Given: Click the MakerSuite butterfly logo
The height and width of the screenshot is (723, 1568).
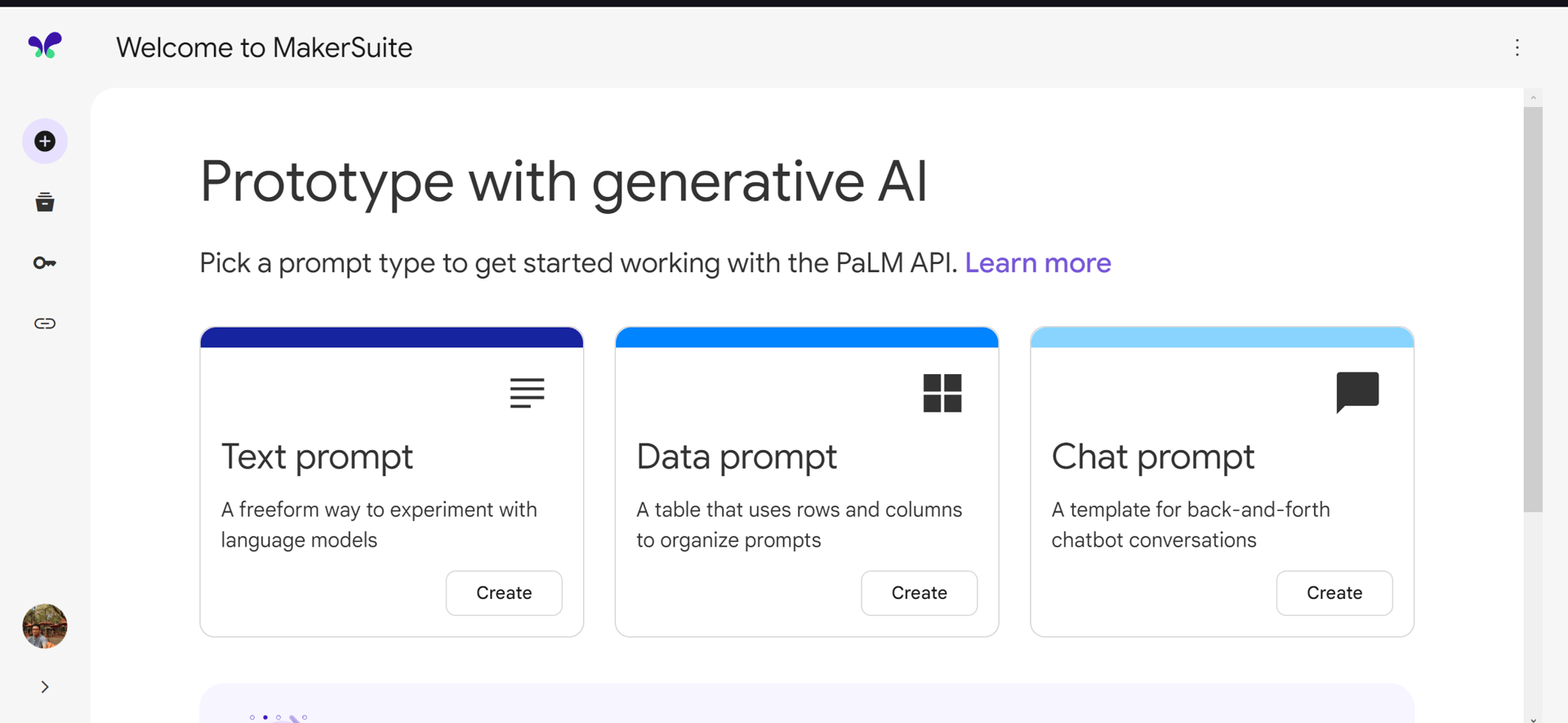Looking at the screenshot, I should coord(45,46).
